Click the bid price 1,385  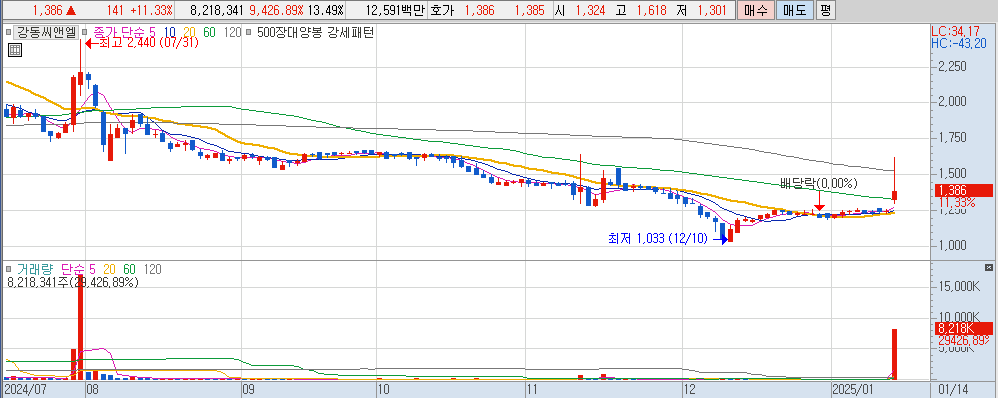(x=530, y=10)
